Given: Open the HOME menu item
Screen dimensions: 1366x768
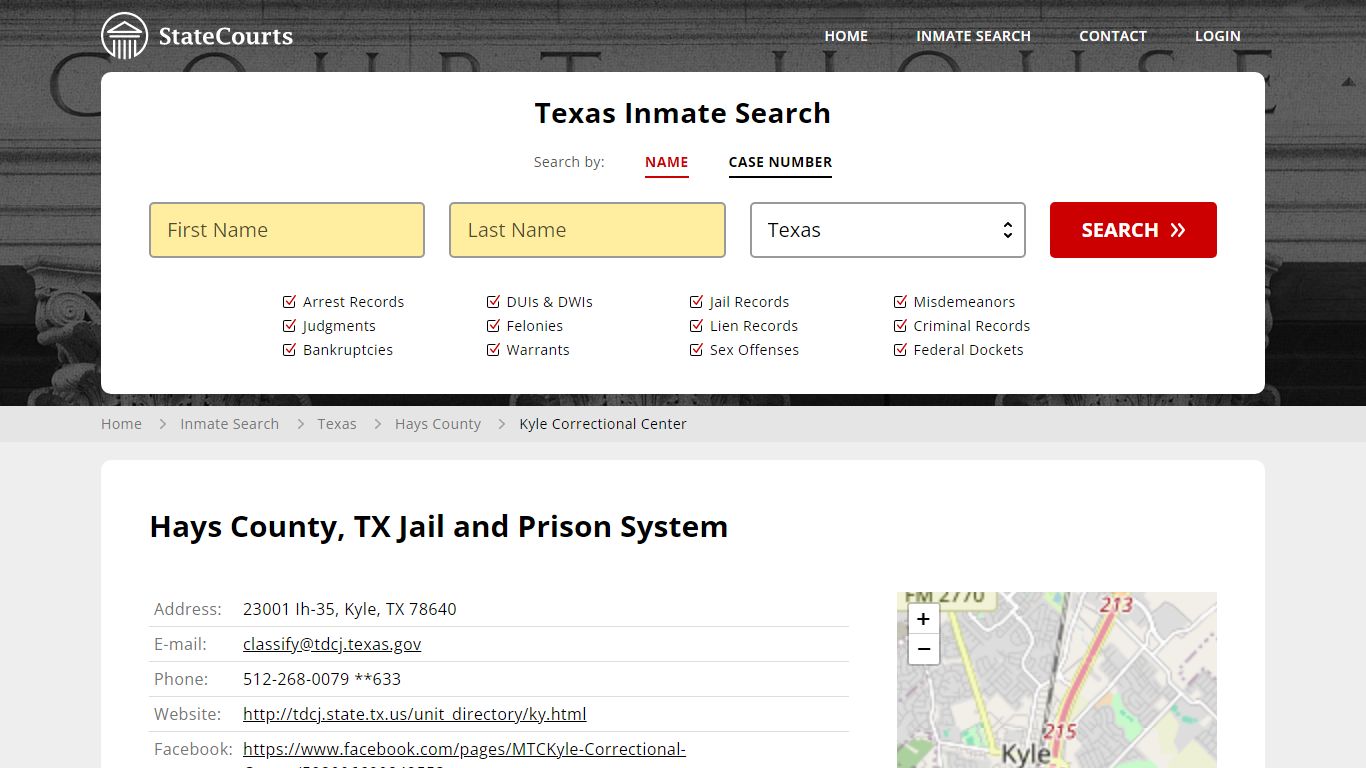Looking at the screenshot, I should tap(846, 36).
